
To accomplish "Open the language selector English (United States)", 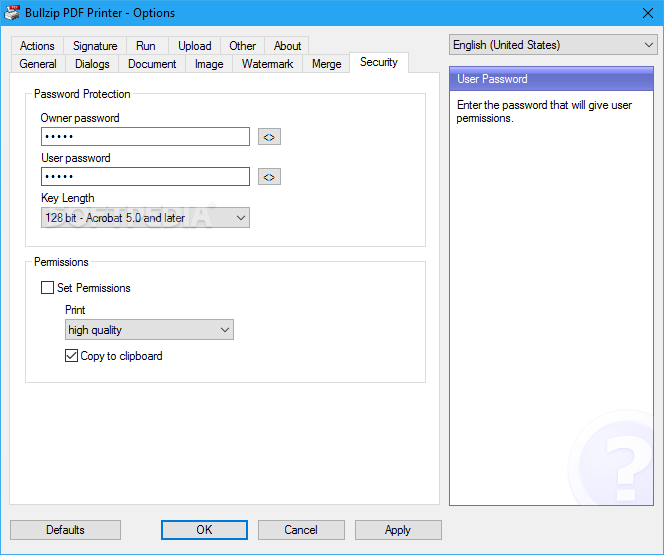I will click(553, 45).
